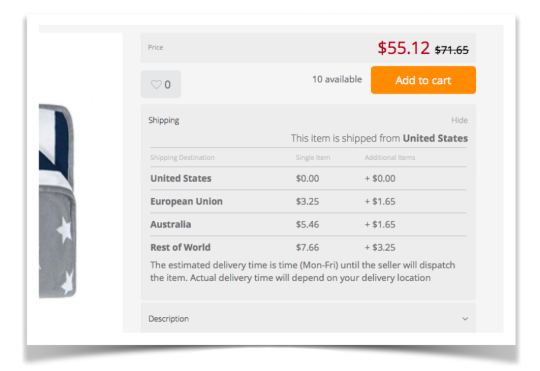This screenshot has width=540, height=371.
Task: Click the Shipping section title
Action: [164, 120]
